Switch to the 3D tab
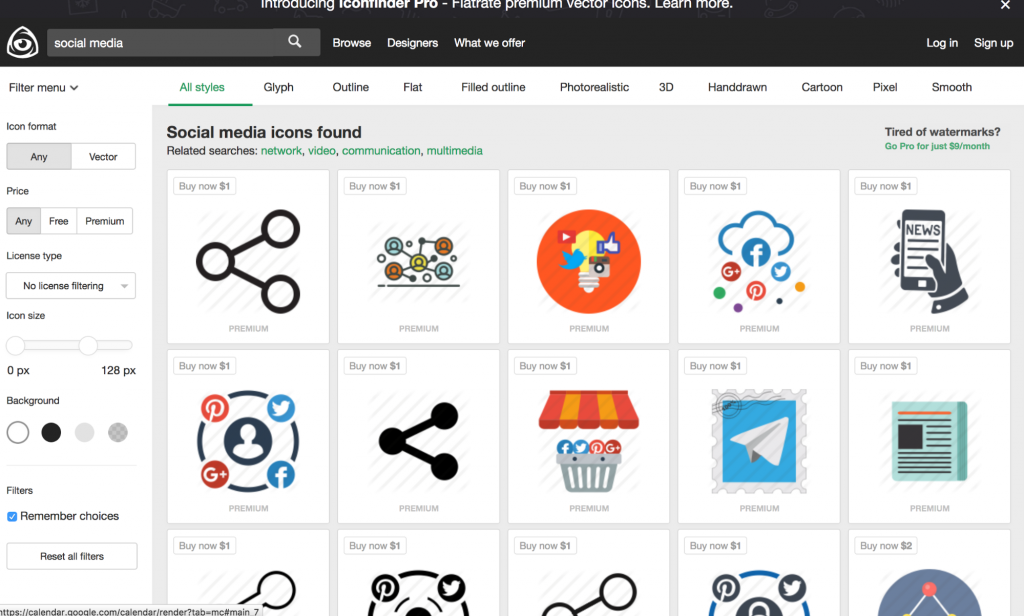The image size is (1024, 616). point(666,87)
